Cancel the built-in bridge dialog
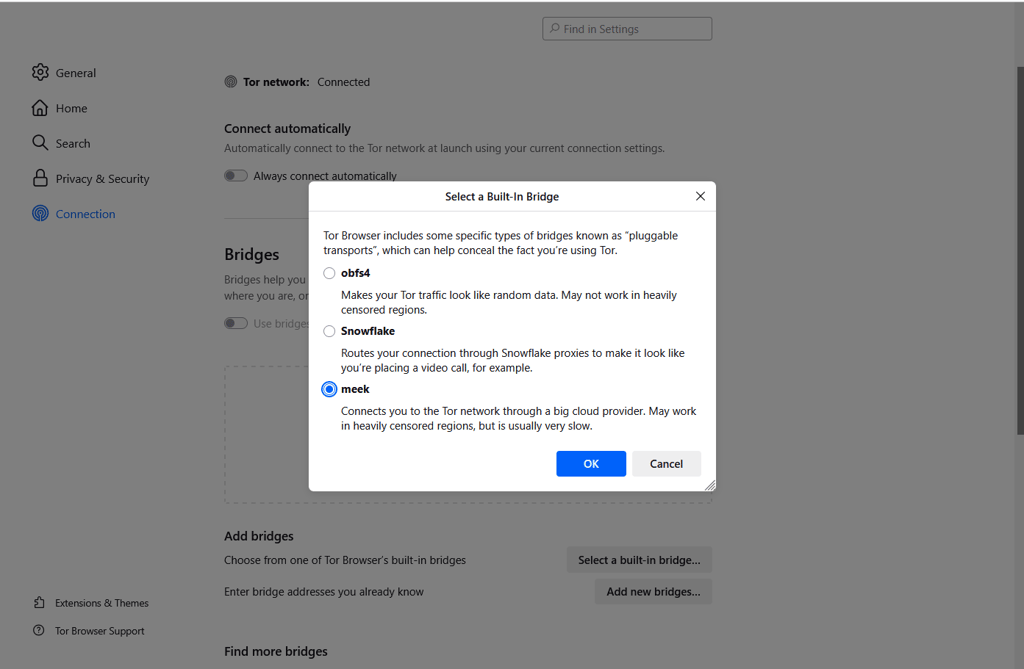The image size is (1024, 669). pos(666,463)
